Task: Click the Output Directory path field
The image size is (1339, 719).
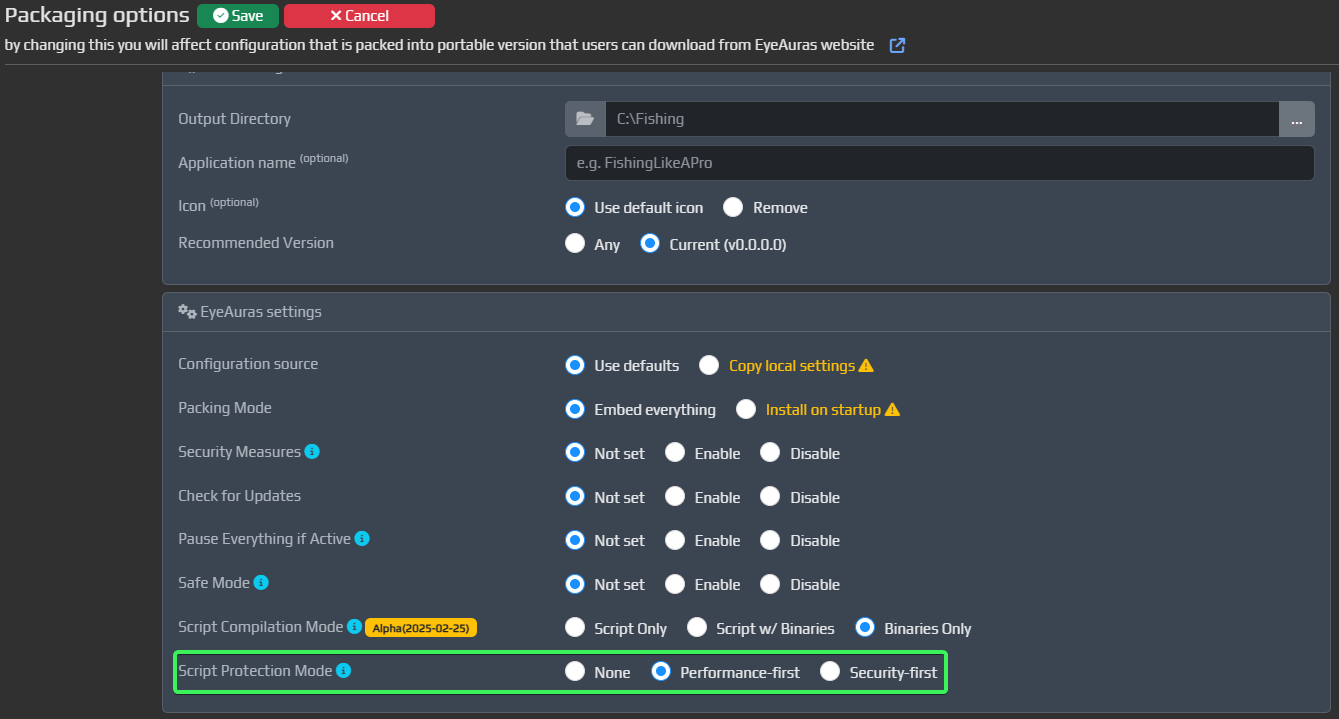Action: point(942,119)
